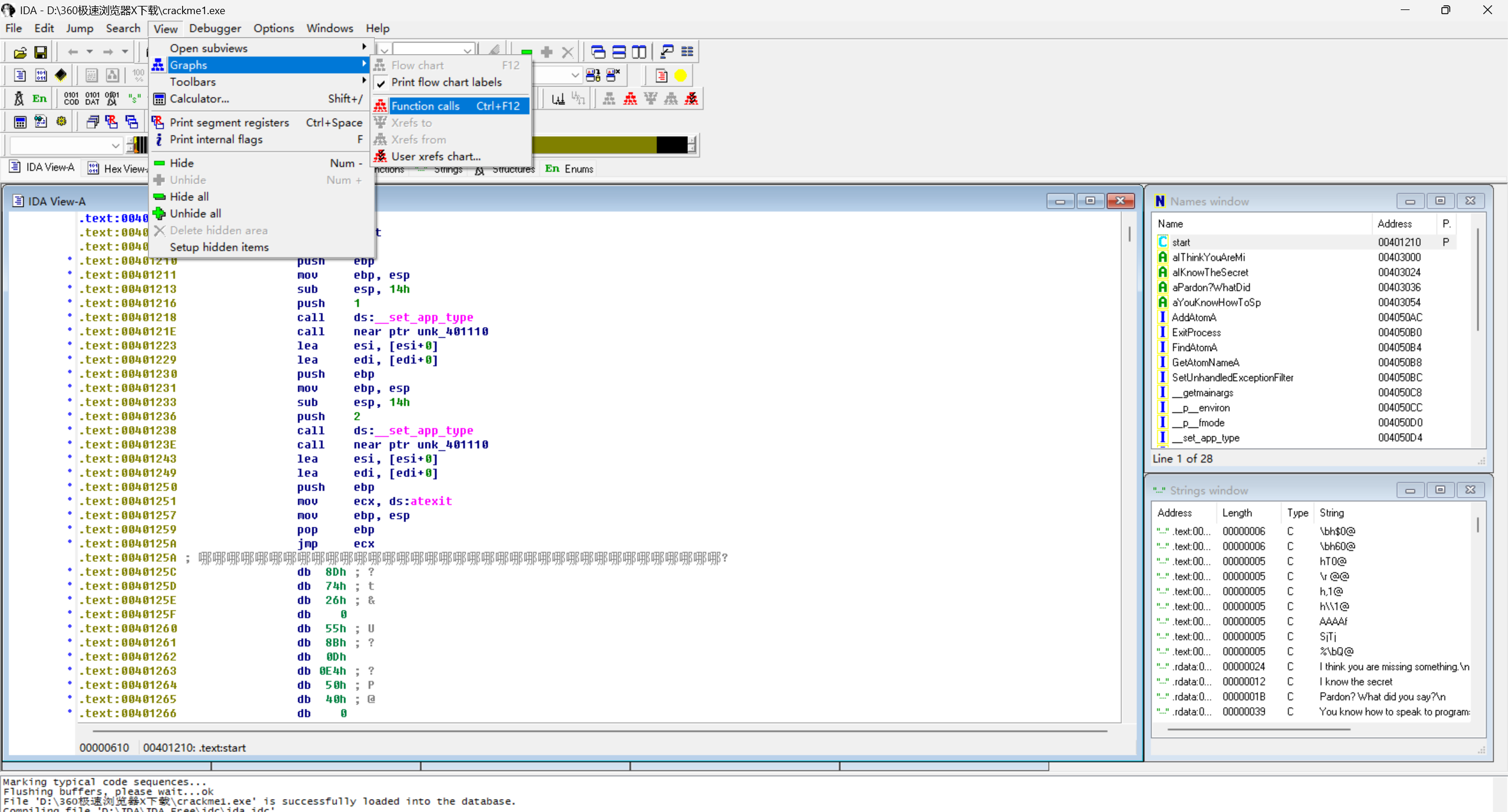
Task: Click the jump back arrow icon
Action: point(72,52)
